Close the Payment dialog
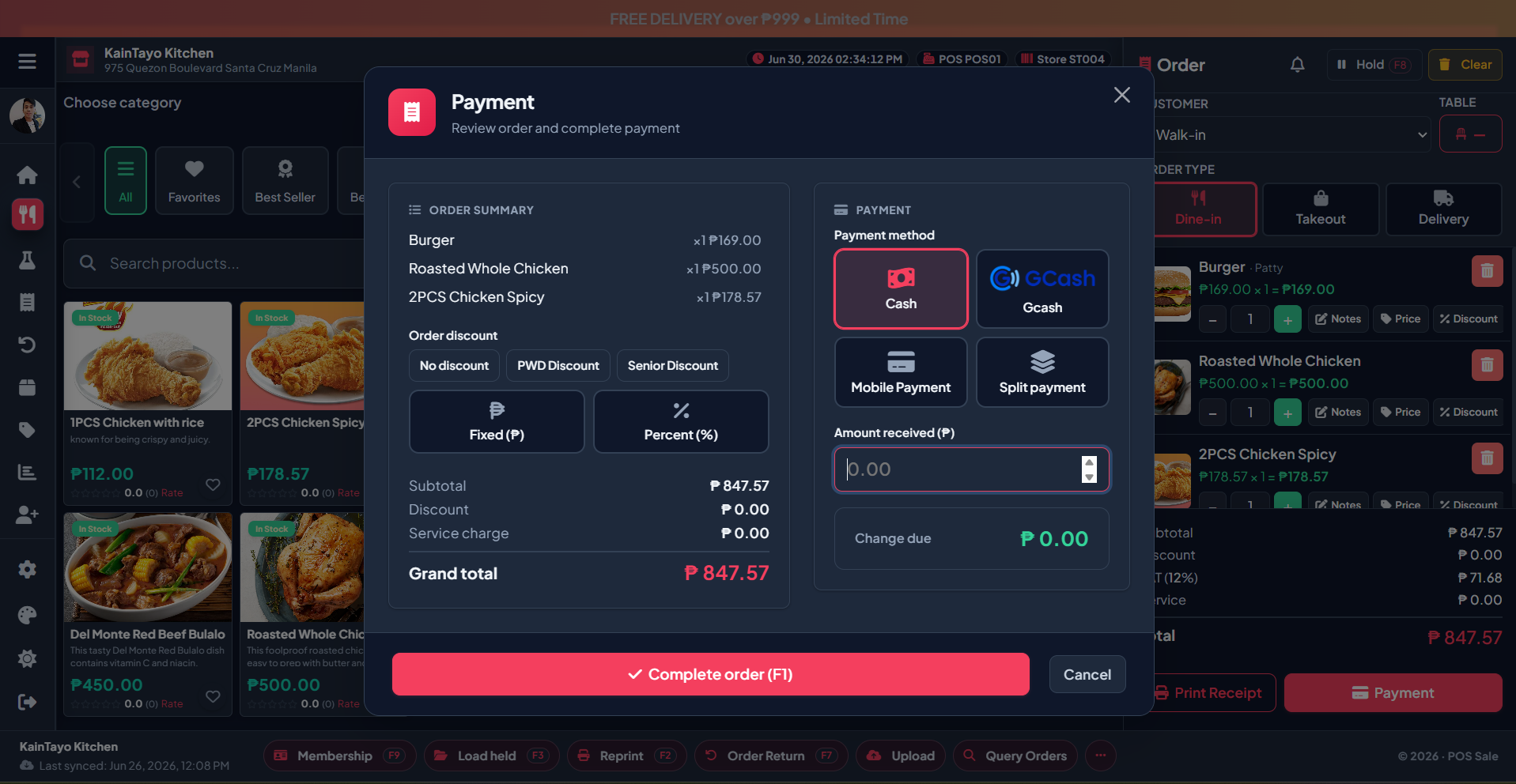The height and width of the screenshot is (784, 1516). point(1121,95)
